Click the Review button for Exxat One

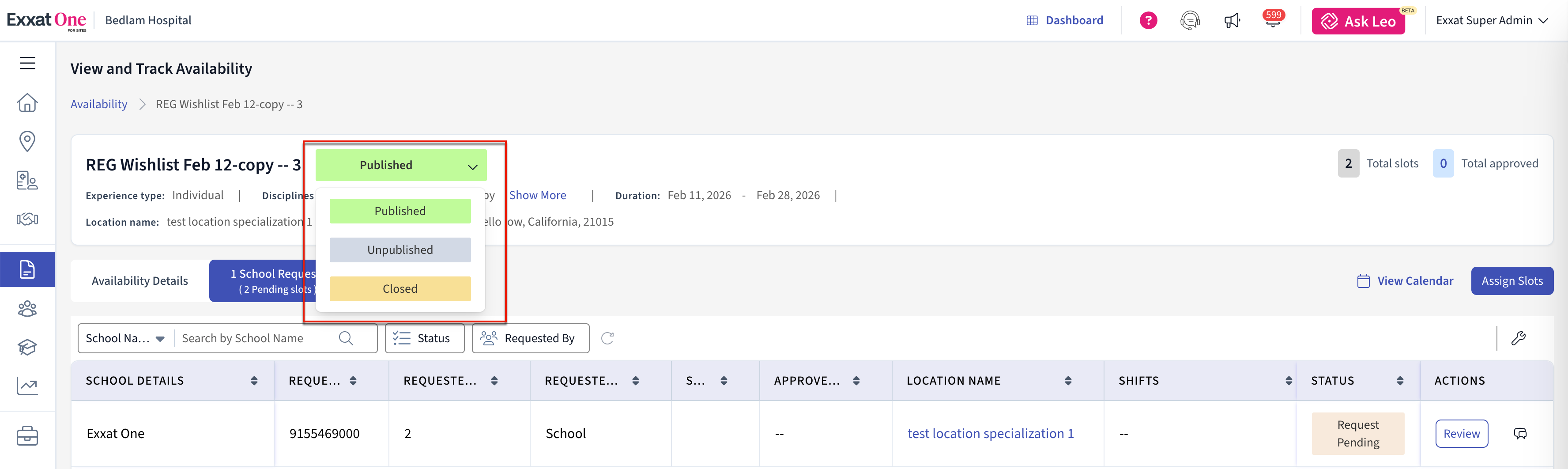[1461, 434]
